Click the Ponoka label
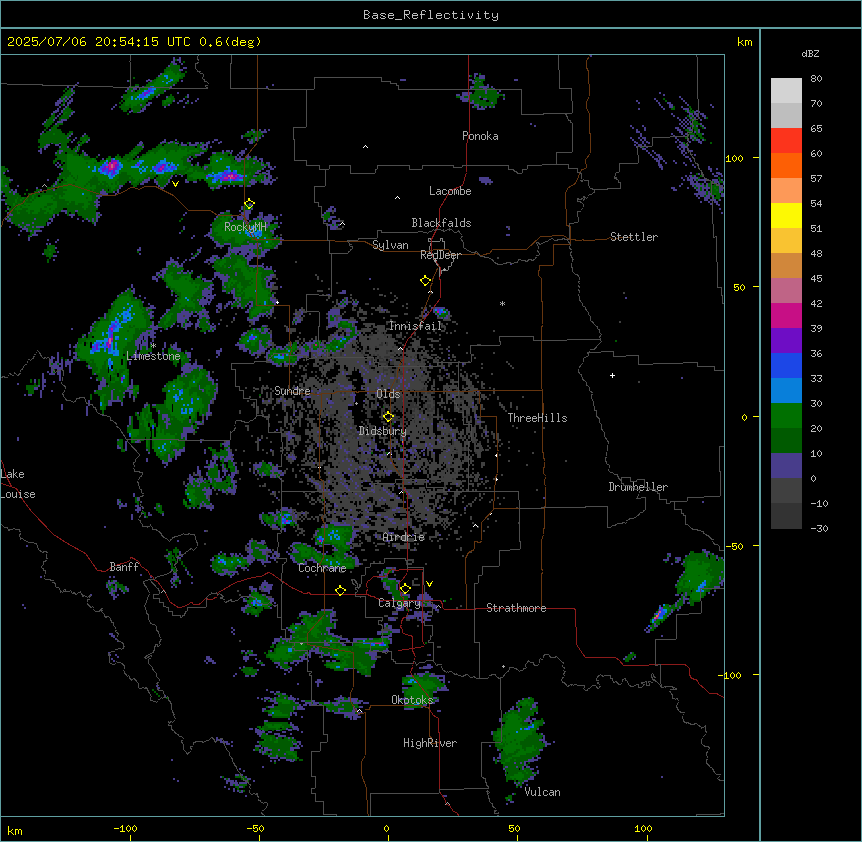The width and height of the screenshot is (862, 842). (x=480, y=136)
